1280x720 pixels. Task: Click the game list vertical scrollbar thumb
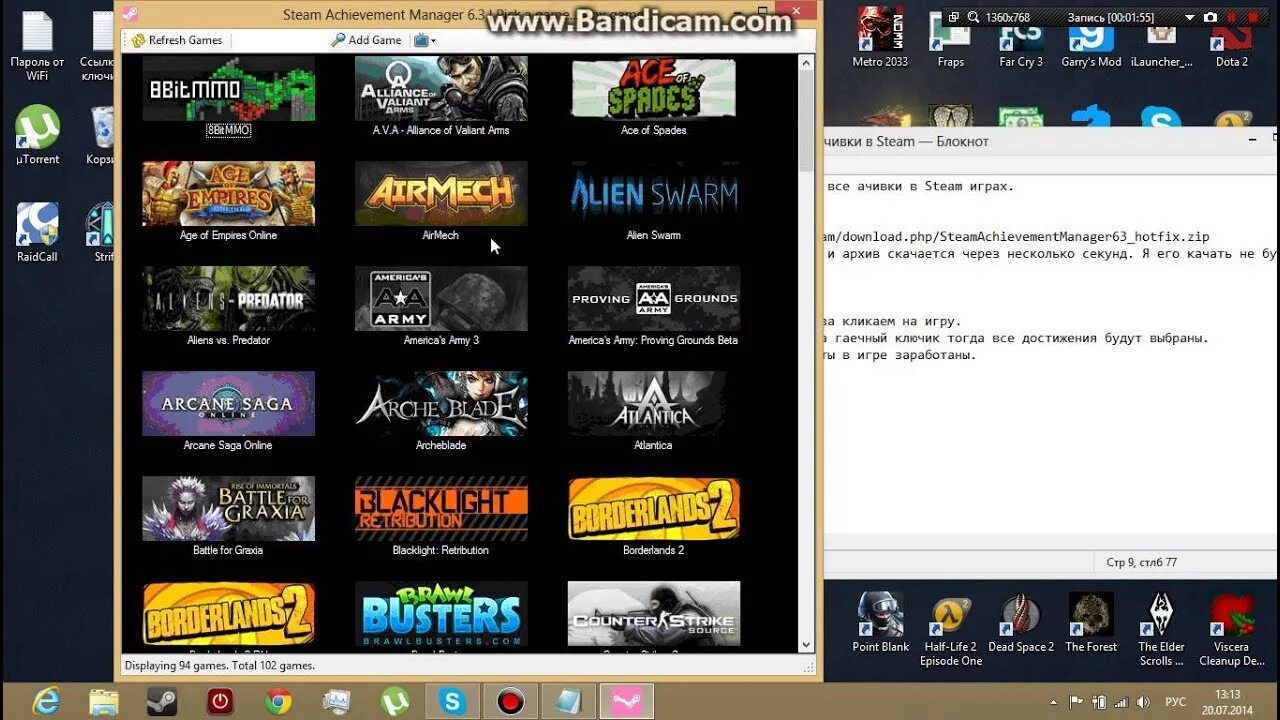[x=806, y=121]
